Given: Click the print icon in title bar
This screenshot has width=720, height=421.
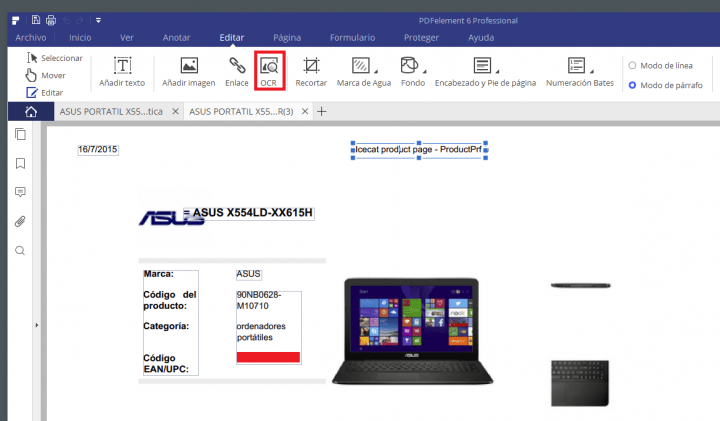Looking at the screenshot, I should coord(51,20).
